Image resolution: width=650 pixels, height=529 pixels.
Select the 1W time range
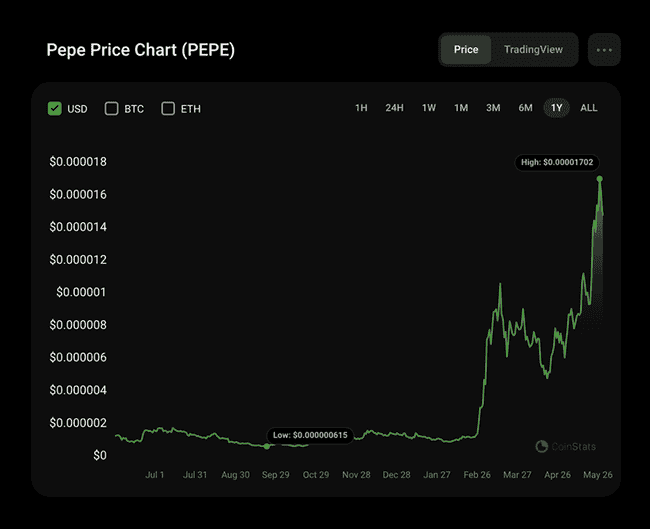[428, 108]
